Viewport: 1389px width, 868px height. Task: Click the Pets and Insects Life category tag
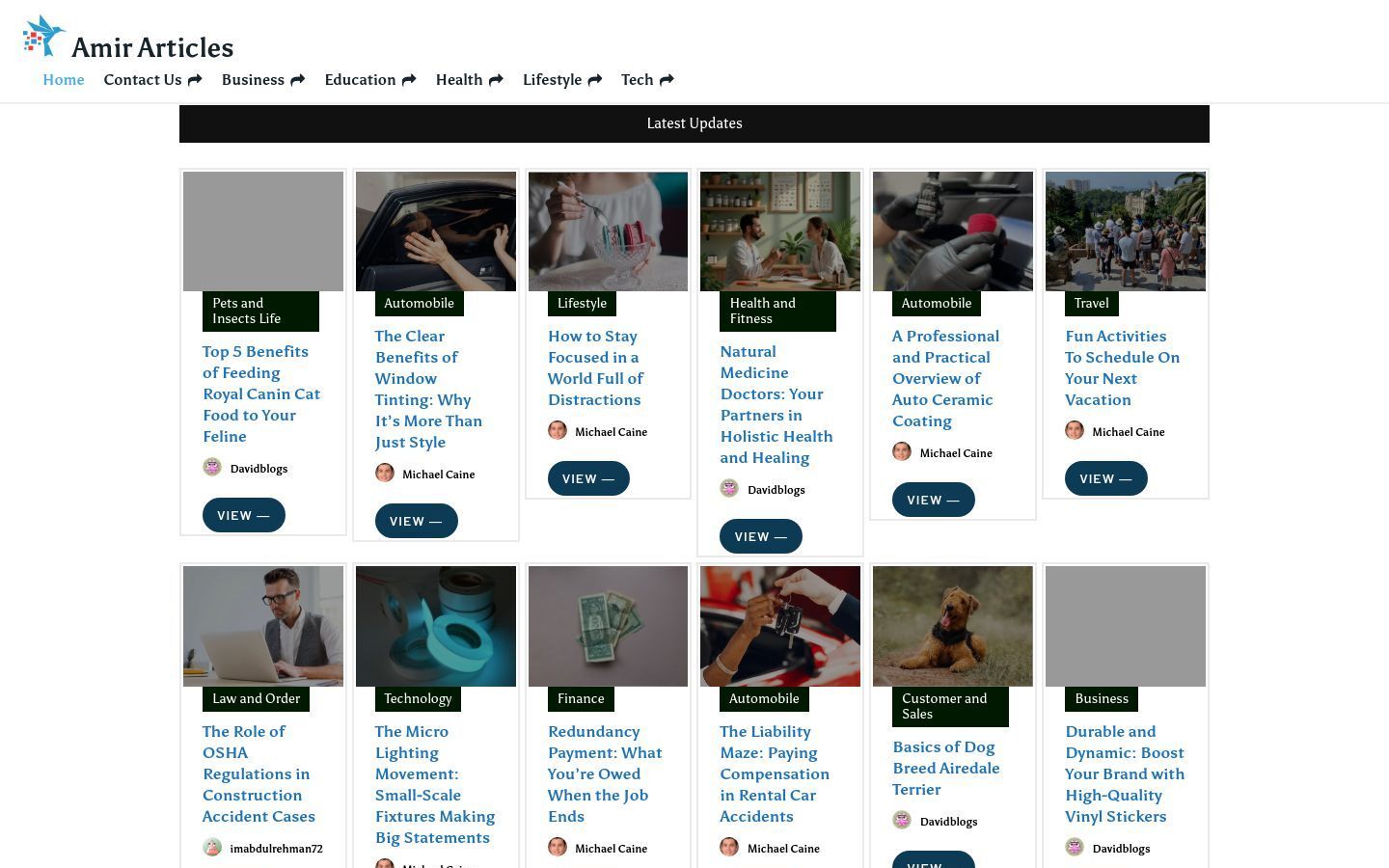[x=260, y=311]
